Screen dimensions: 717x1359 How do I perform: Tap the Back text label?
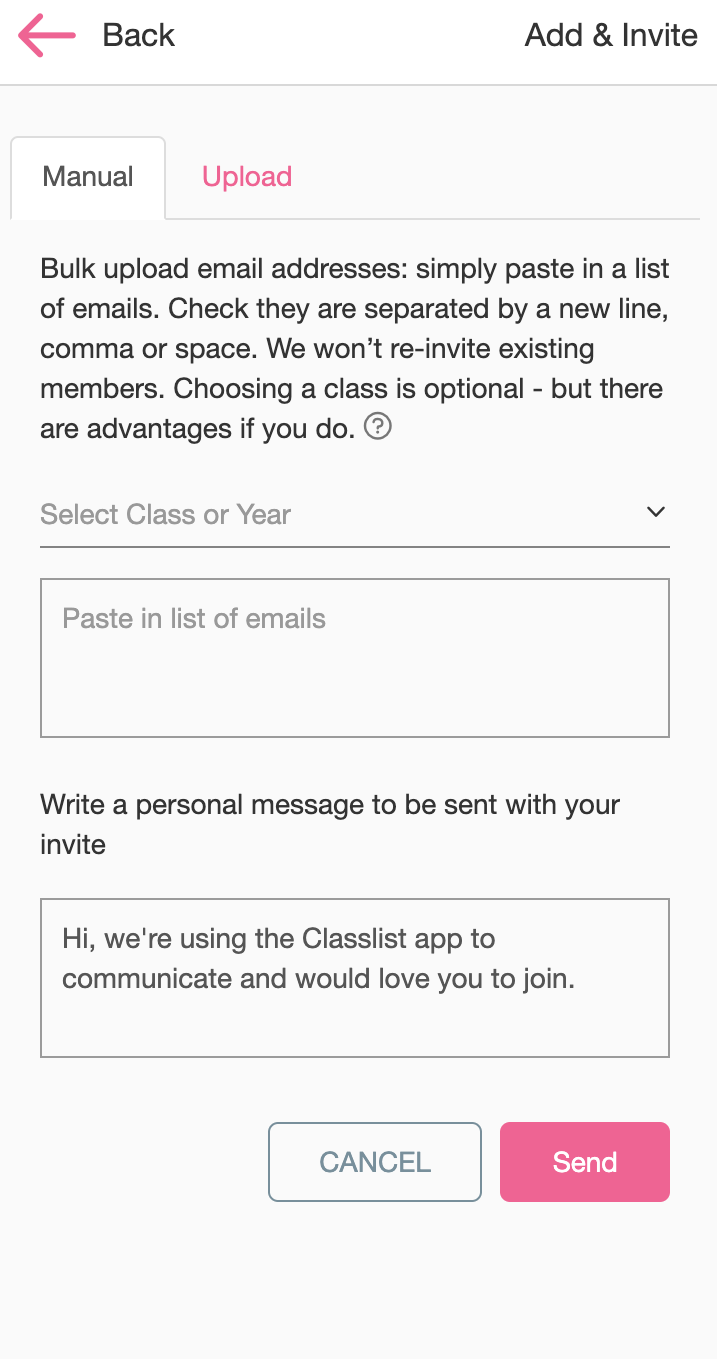pos(138,35)
